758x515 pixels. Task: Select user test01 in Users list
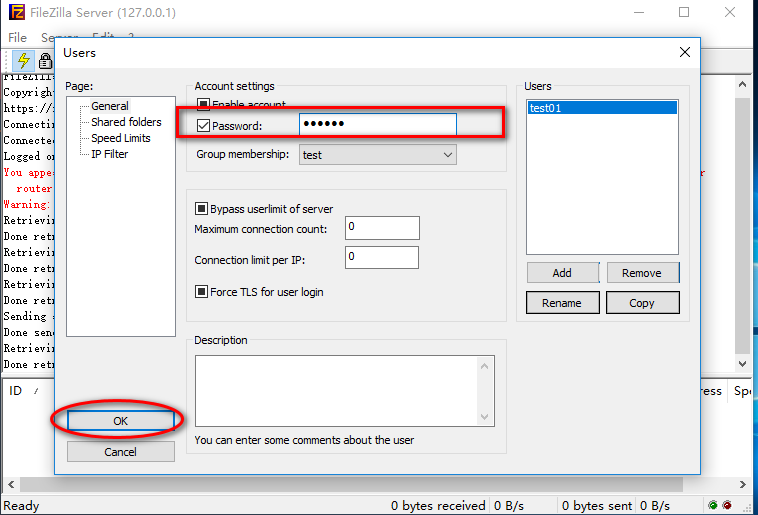[x=602, y=108]
